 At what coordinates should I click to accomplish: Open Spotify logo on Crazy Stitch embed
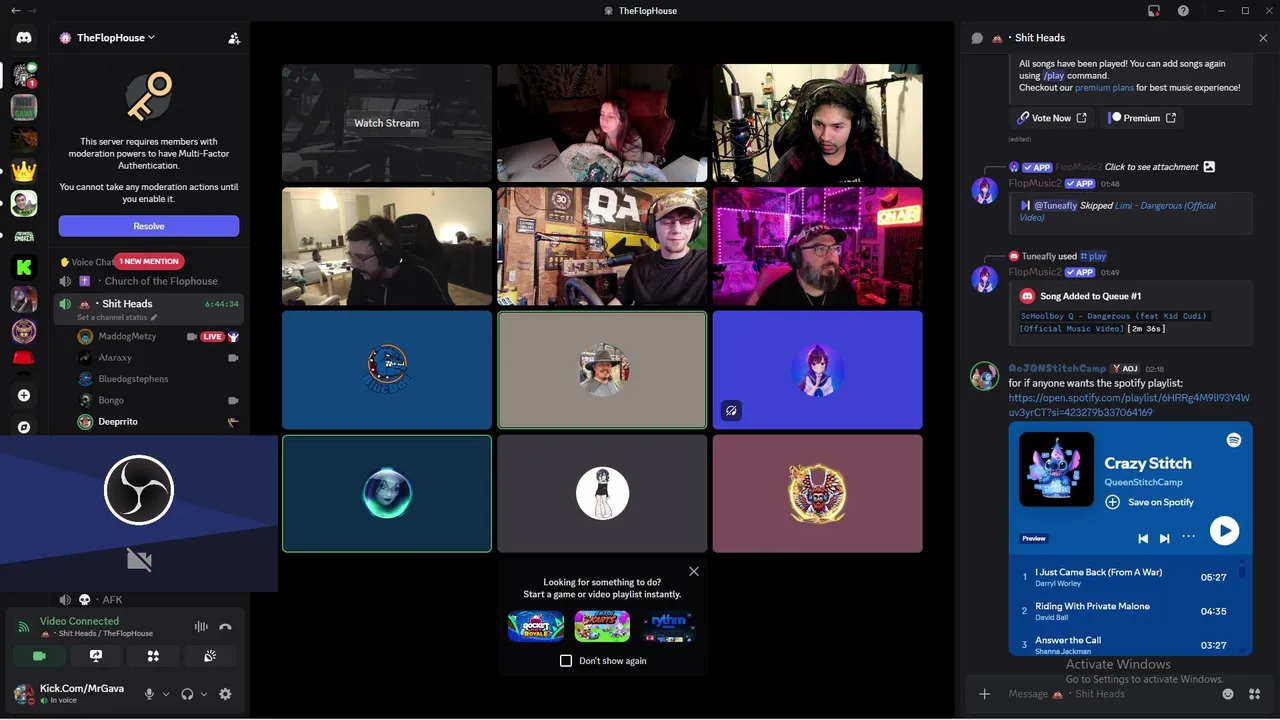(x=1234, y=440)
